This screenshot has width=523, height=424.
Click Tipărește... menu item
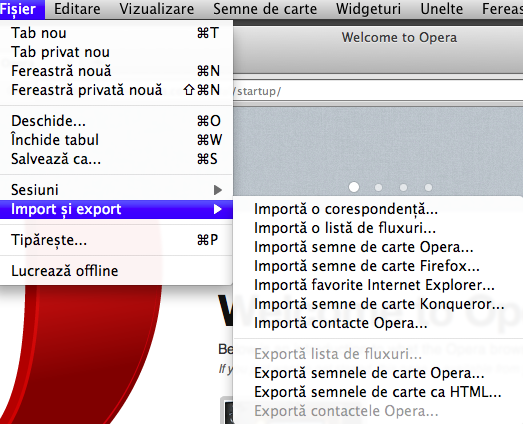[116, 240]
